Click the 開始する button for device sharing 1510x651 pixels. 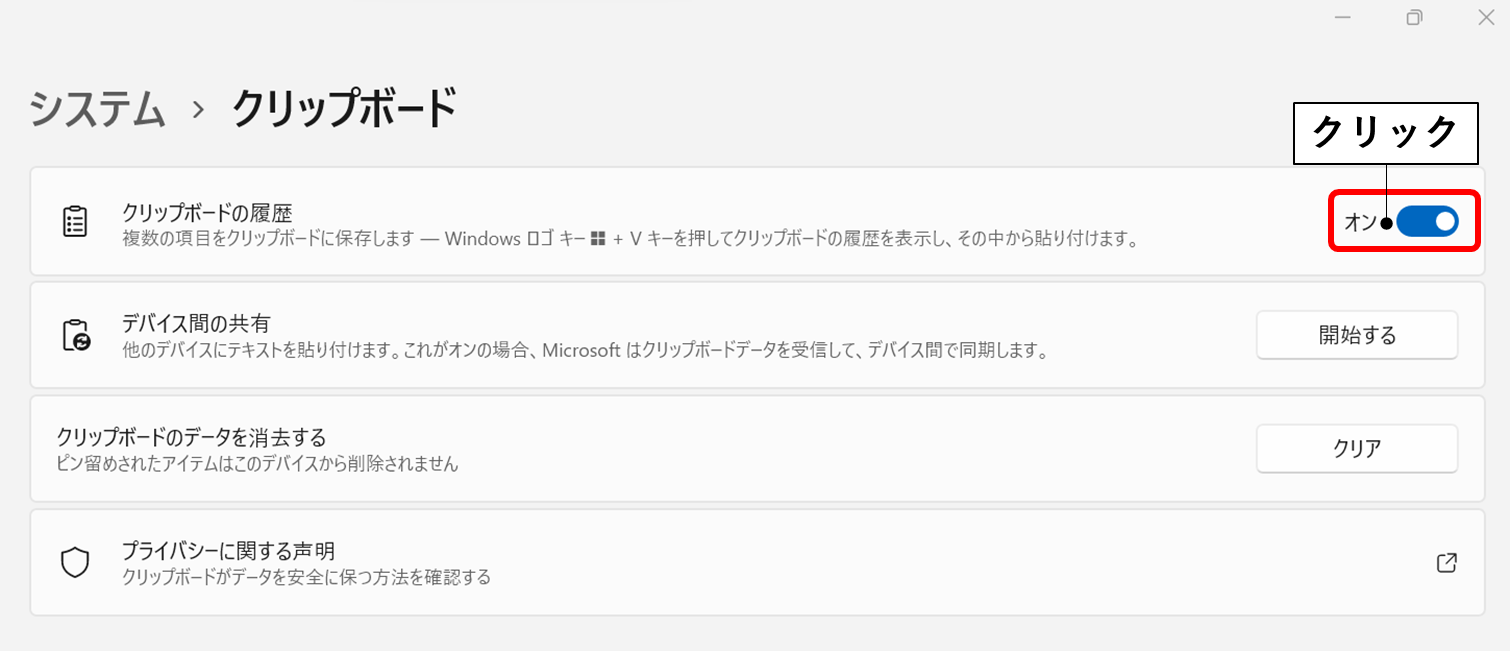1357,335
